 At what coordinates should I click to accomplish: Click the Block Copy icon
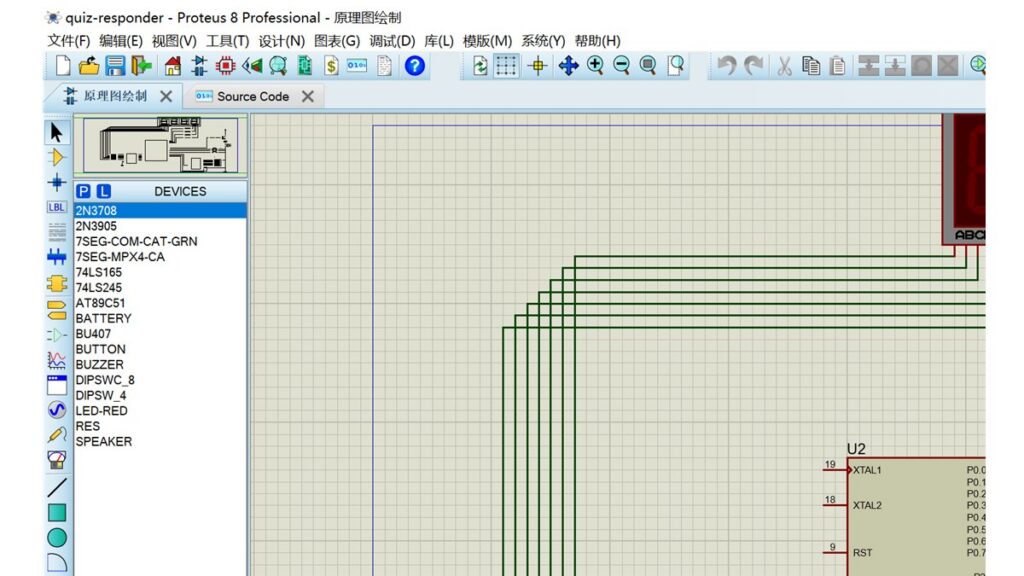[x=869, y=66]
